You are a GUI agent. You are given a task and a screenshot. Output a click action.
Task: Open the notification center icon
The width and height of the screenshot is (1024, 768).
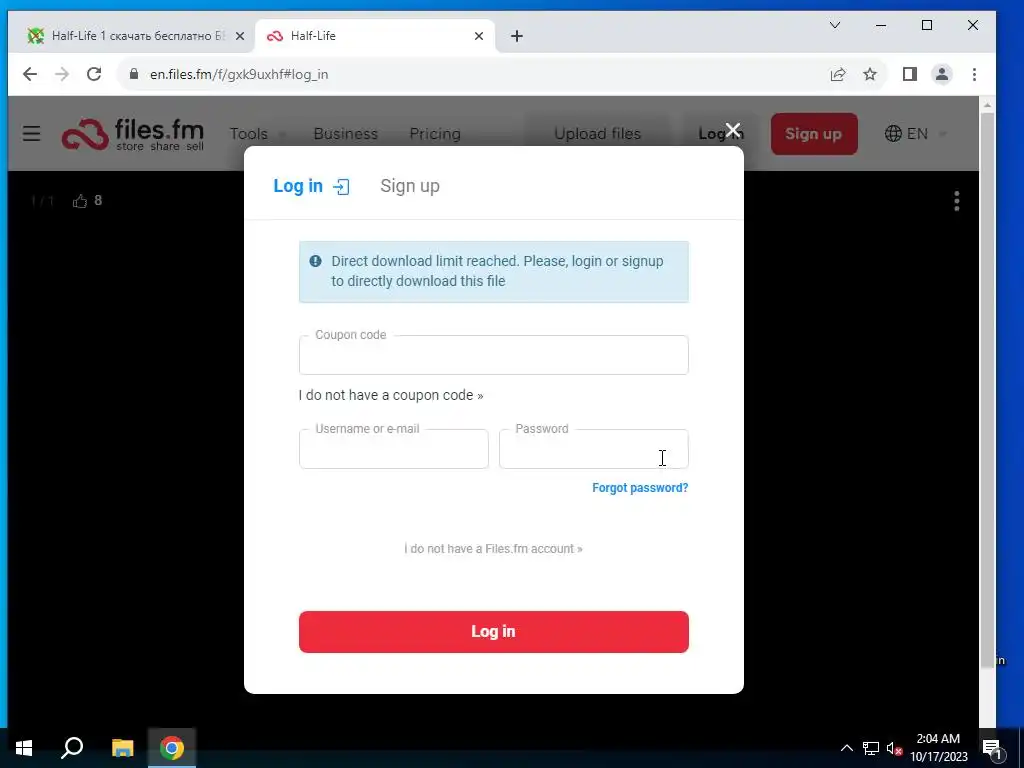(991, 748)
